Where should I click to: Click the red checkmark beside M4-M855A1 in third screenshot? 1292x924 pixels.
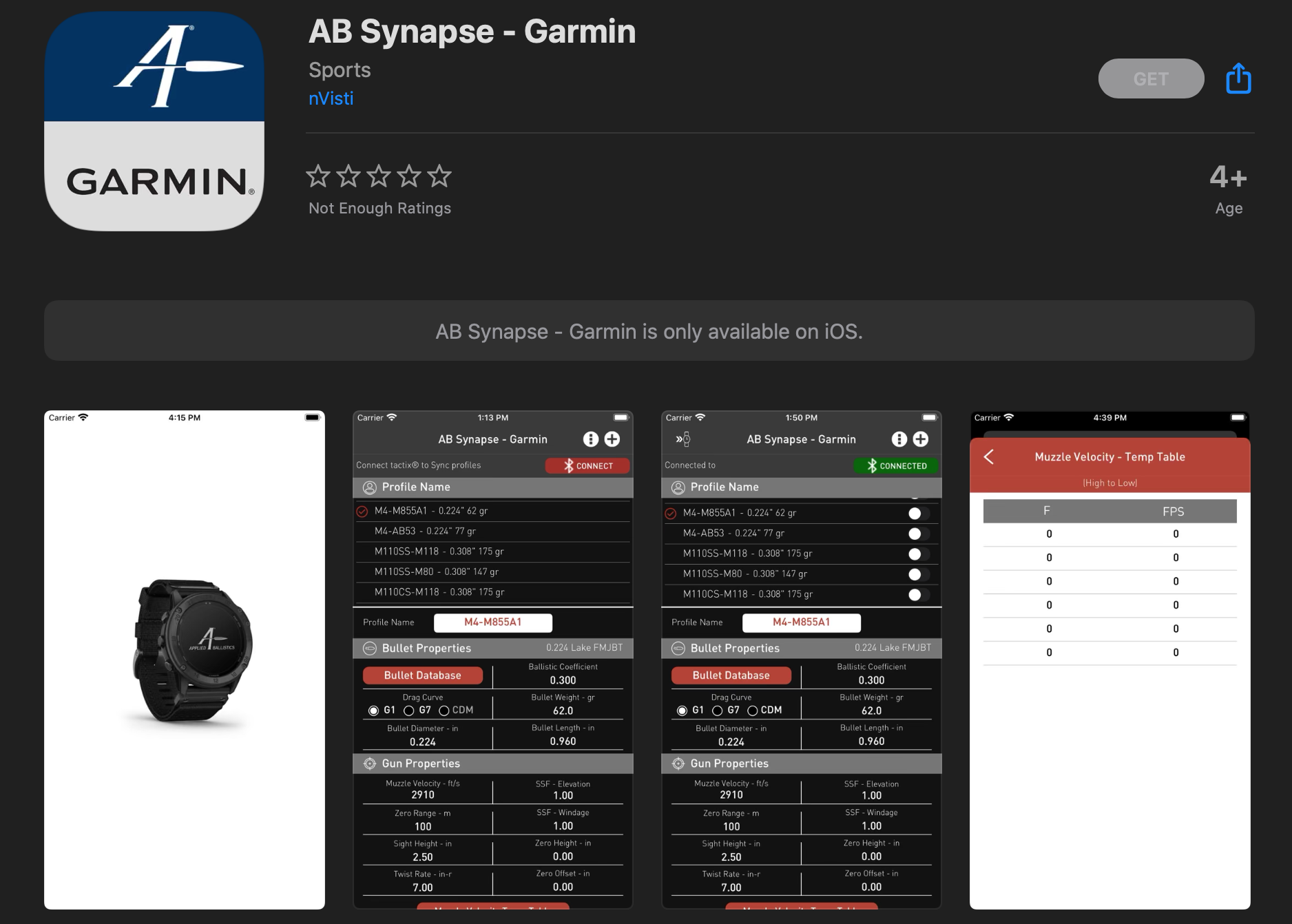click(671, 514)
